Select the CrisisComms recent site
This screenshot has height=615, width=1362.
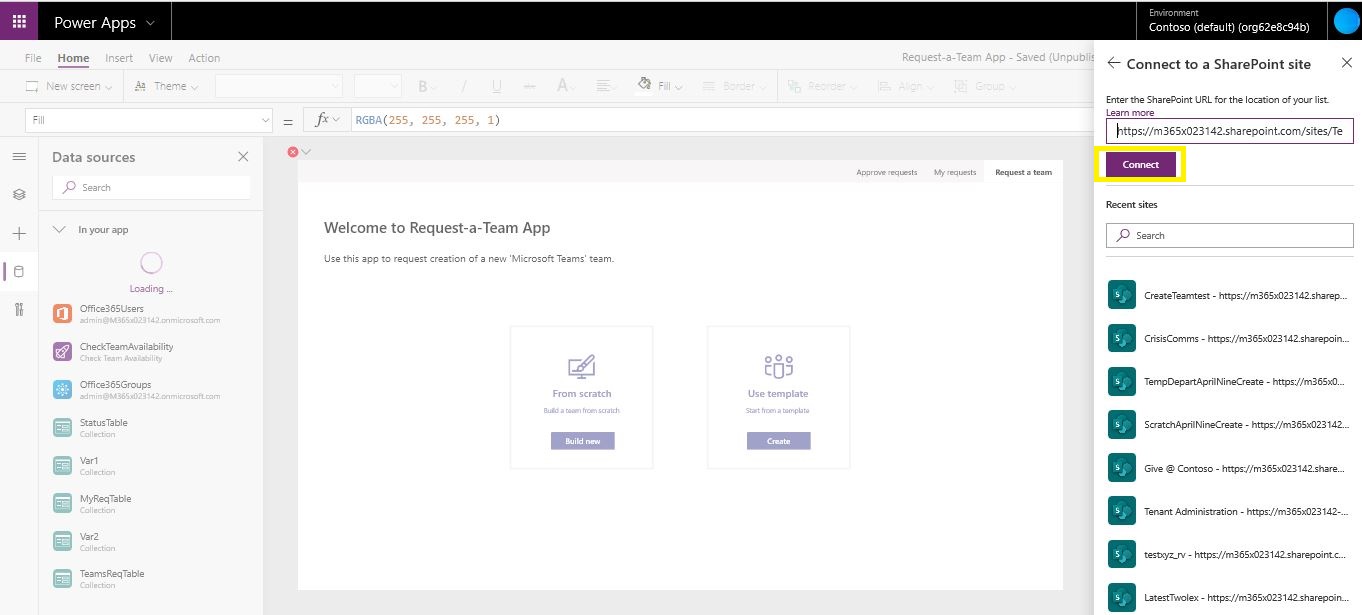click(x=1229, y=338)
